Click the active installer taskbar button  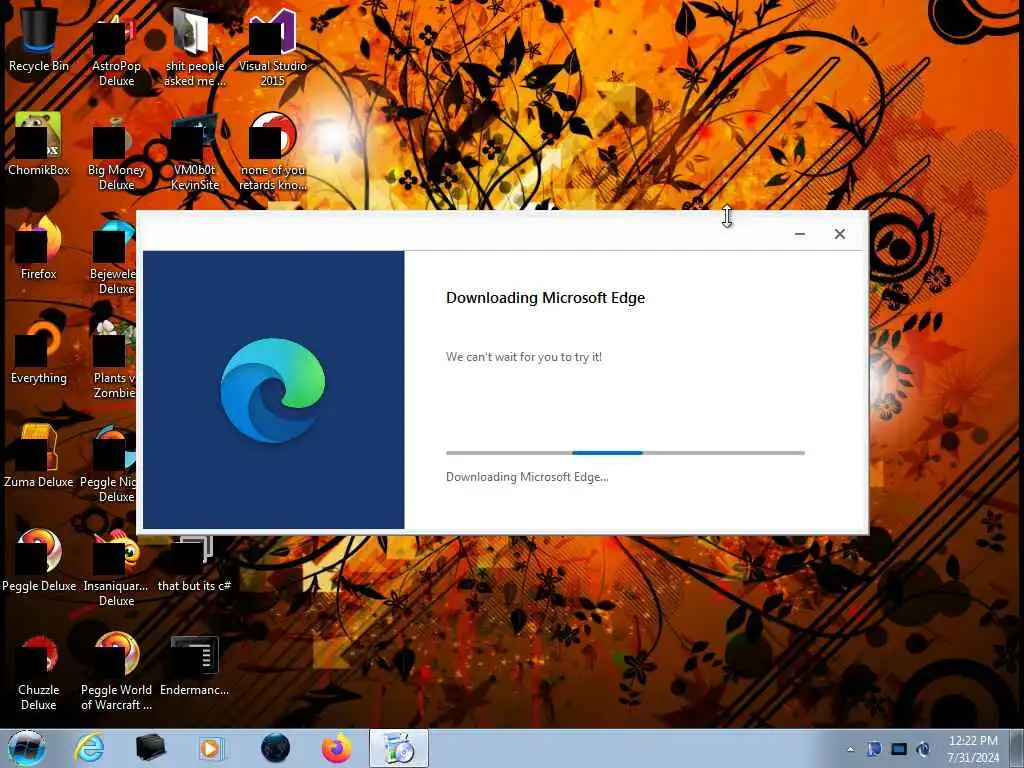pos(399,748)
